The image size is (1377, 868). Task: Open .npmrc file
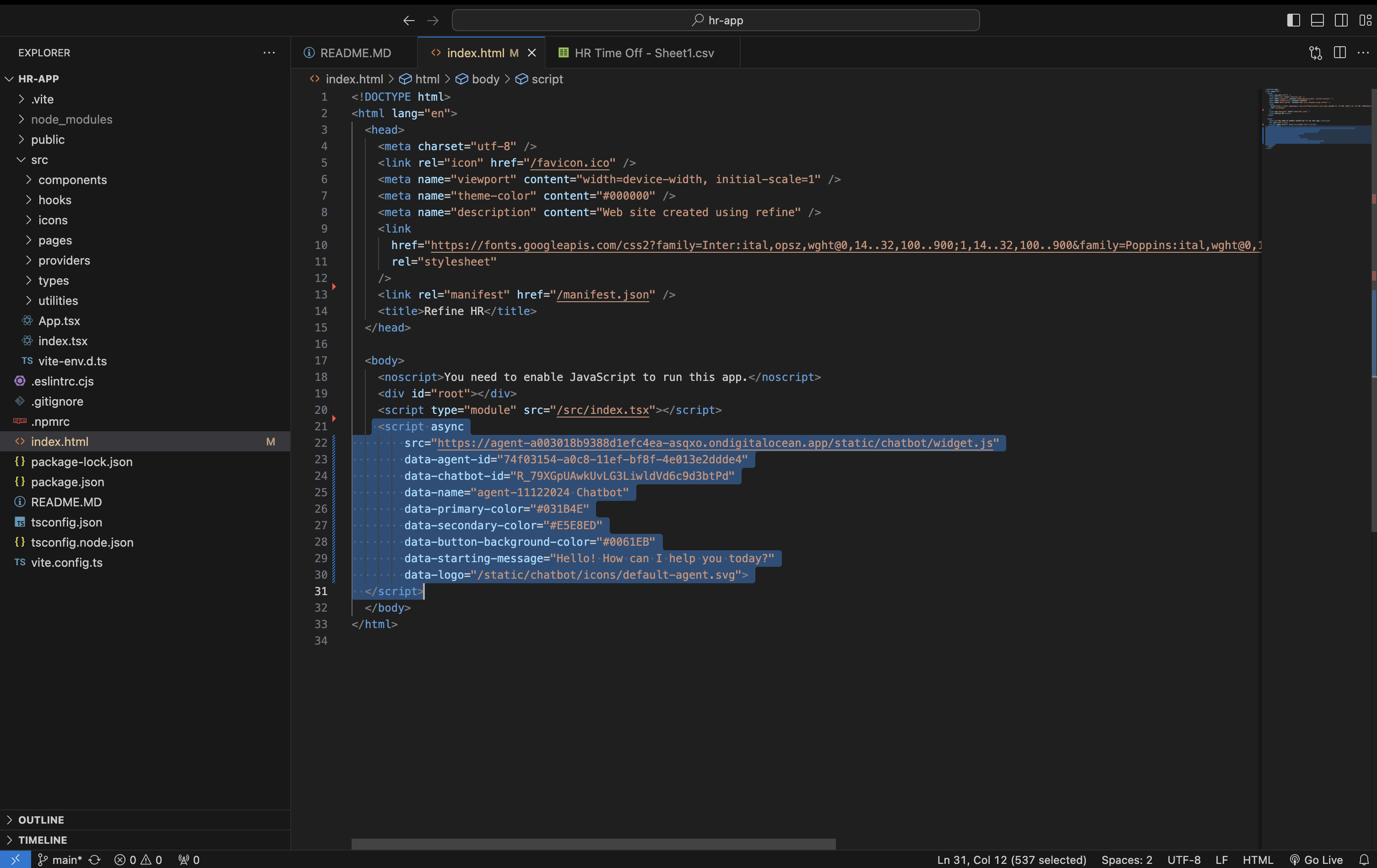point(145,422)
